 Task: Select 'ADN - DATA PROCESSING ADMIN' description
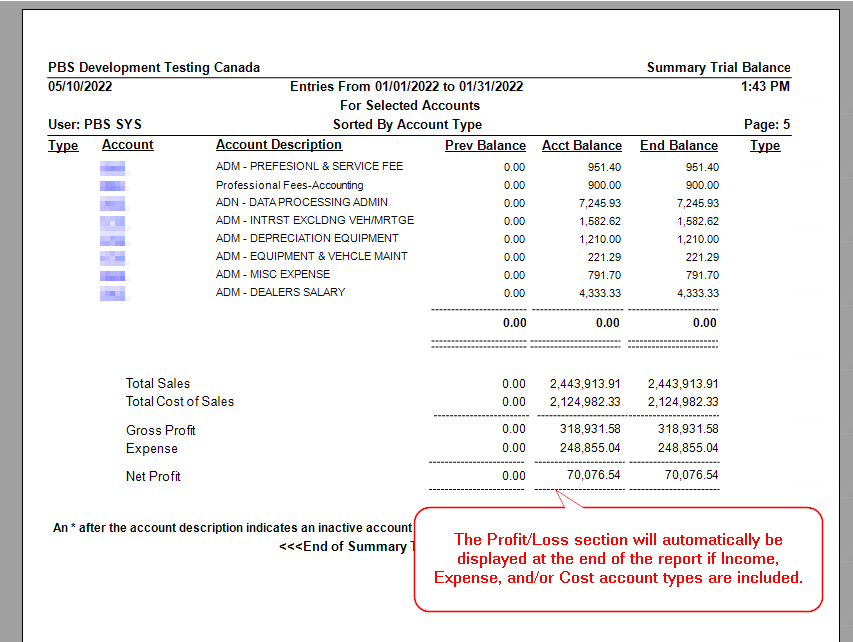click(x=301, y=202)
